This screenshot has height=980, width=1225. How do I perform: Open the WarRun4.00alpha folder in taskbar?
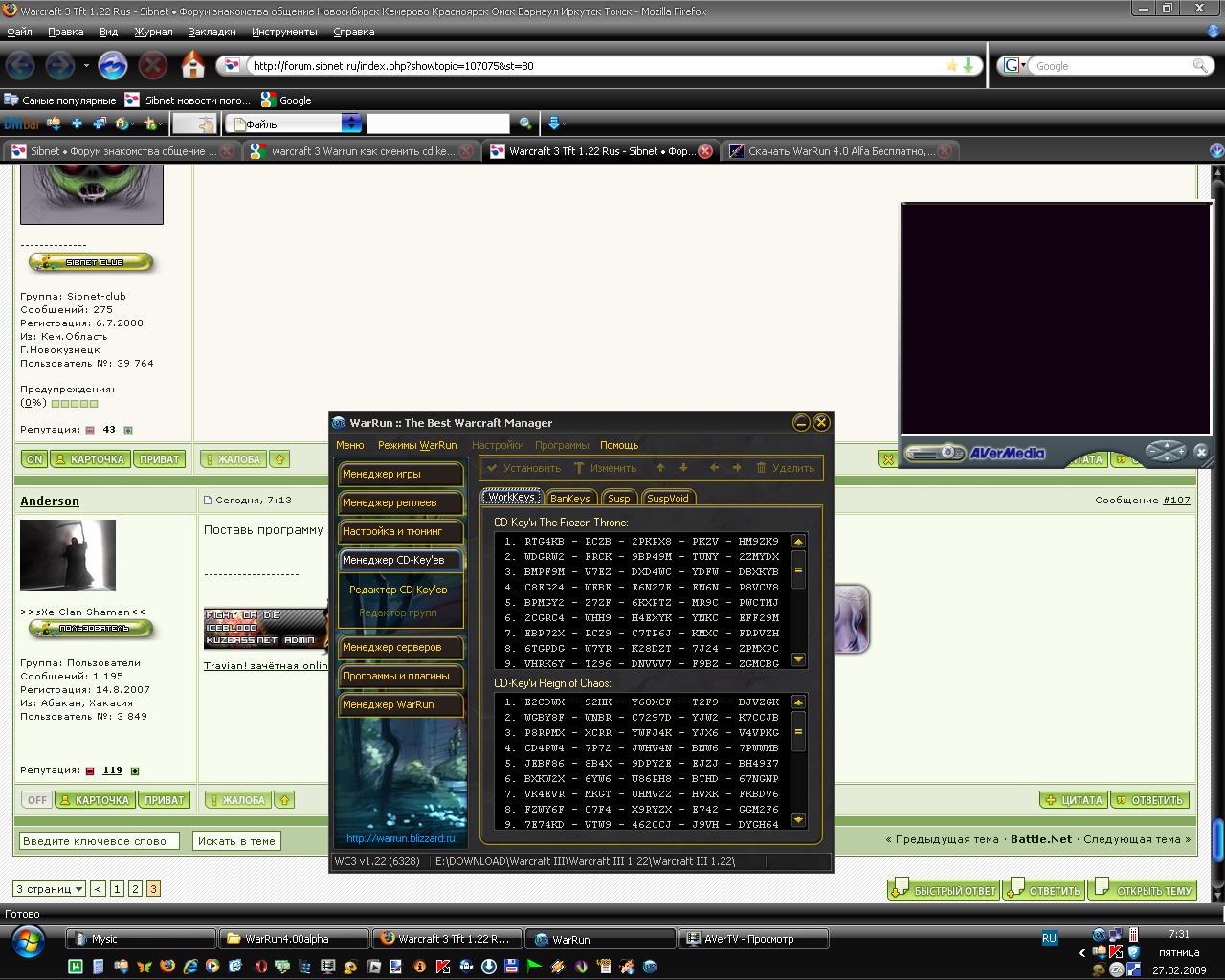295,939
